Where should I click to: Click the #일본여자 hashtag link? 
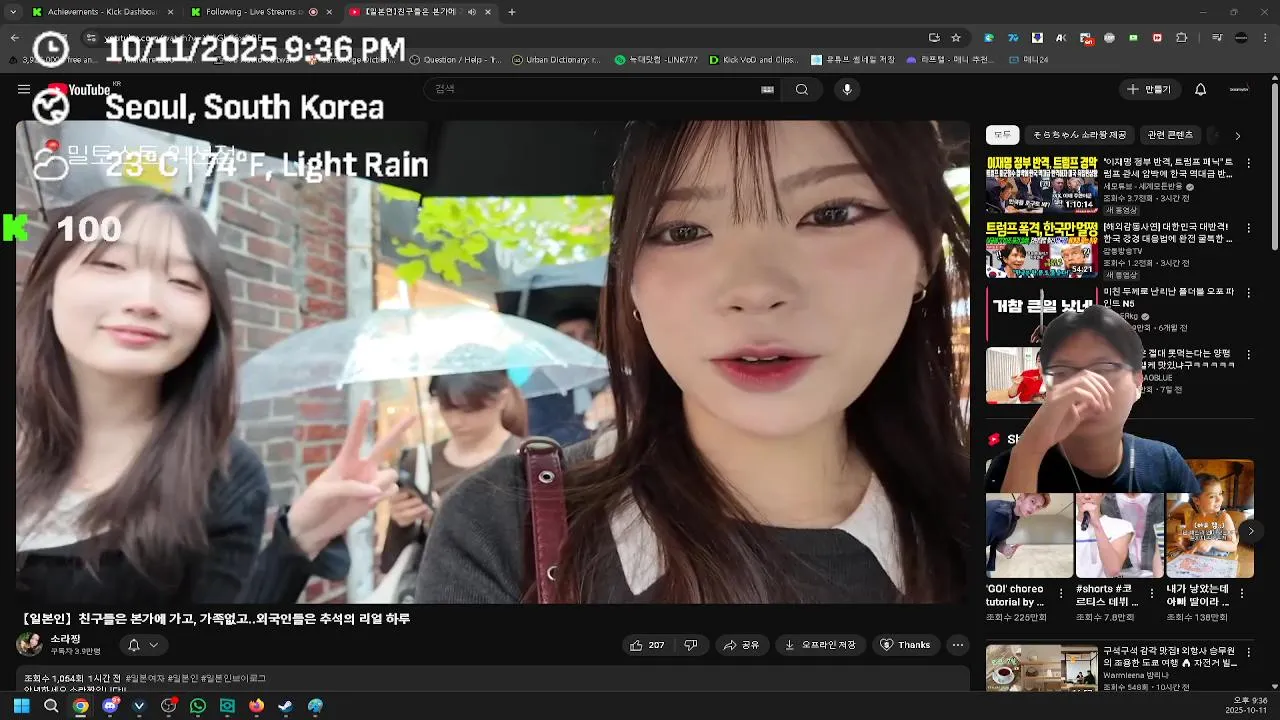[x=146, y=679]
